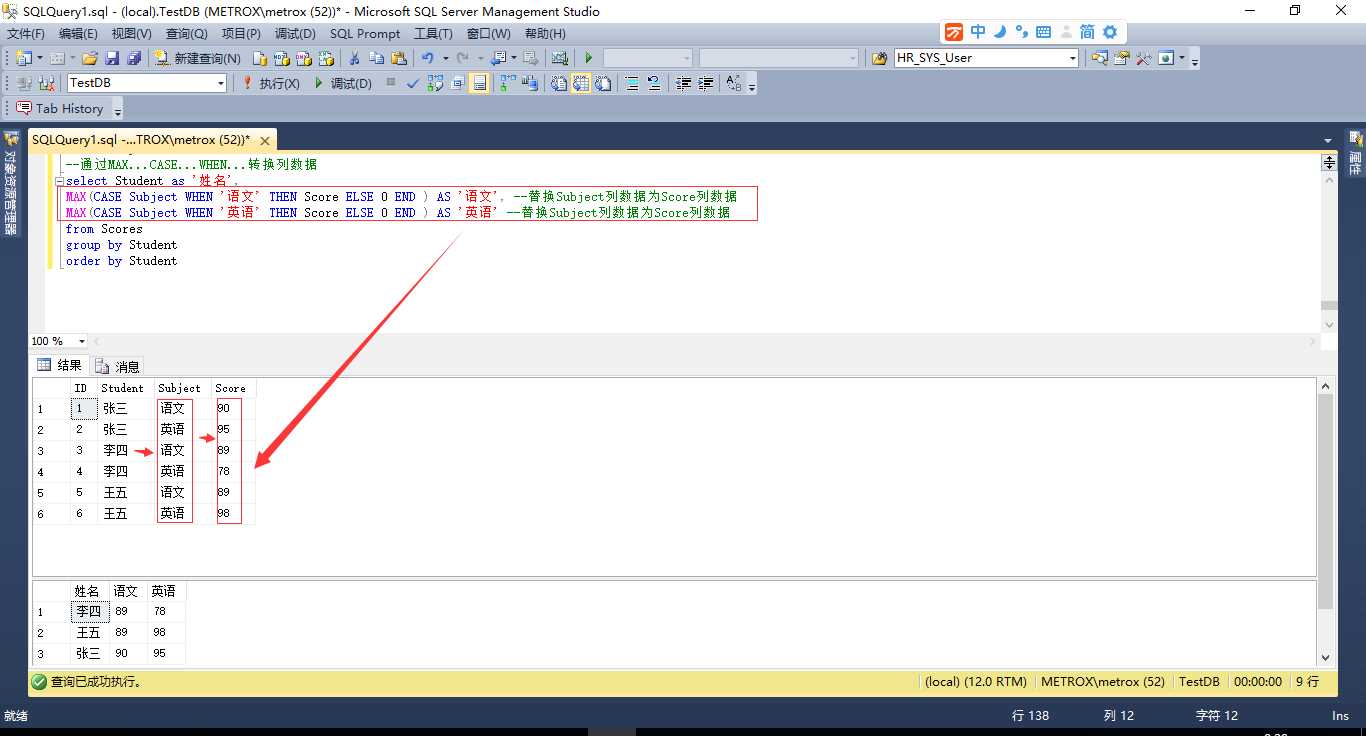Click the Comment out selected lines icon

[x=632, y=83]
